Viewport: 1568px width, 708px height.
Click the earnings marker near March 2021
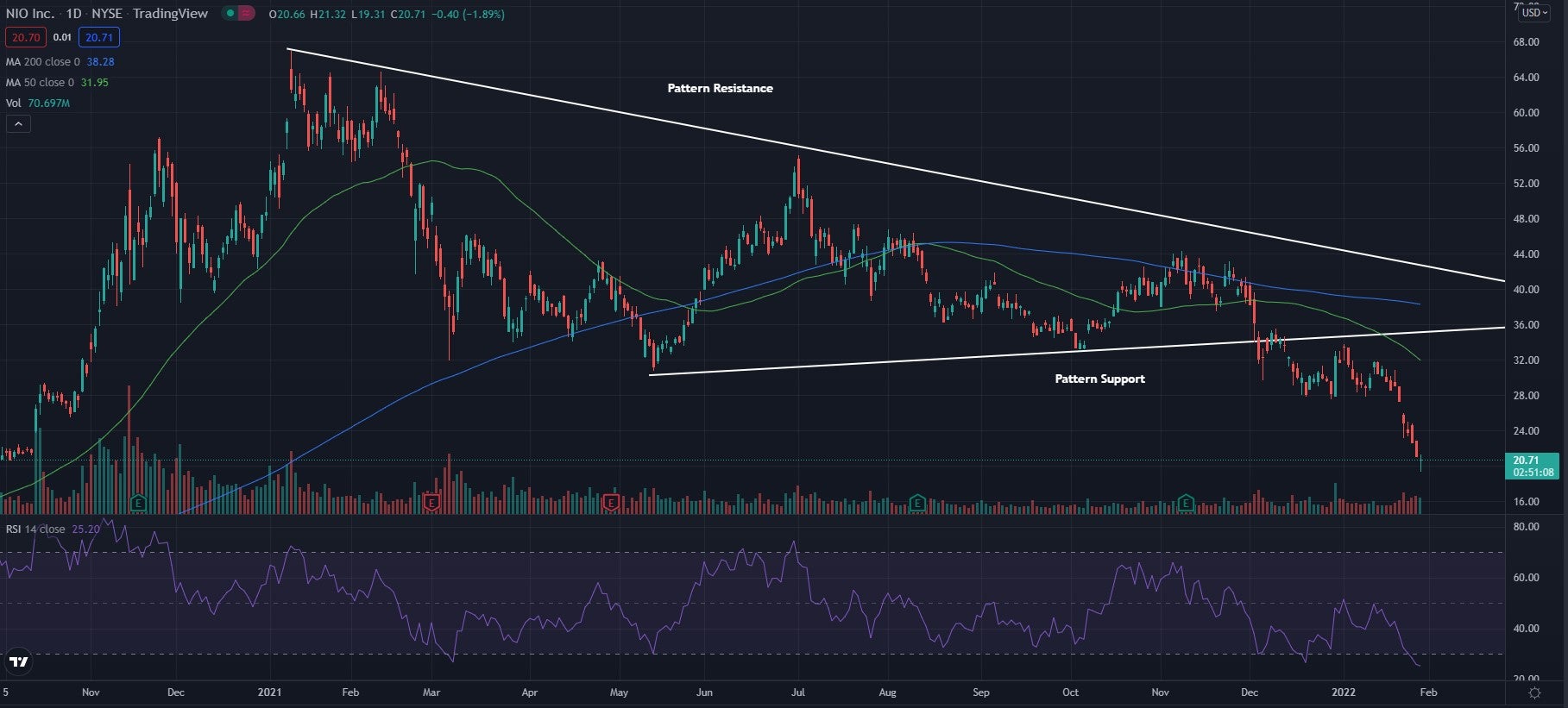click(x=432, y=502)
